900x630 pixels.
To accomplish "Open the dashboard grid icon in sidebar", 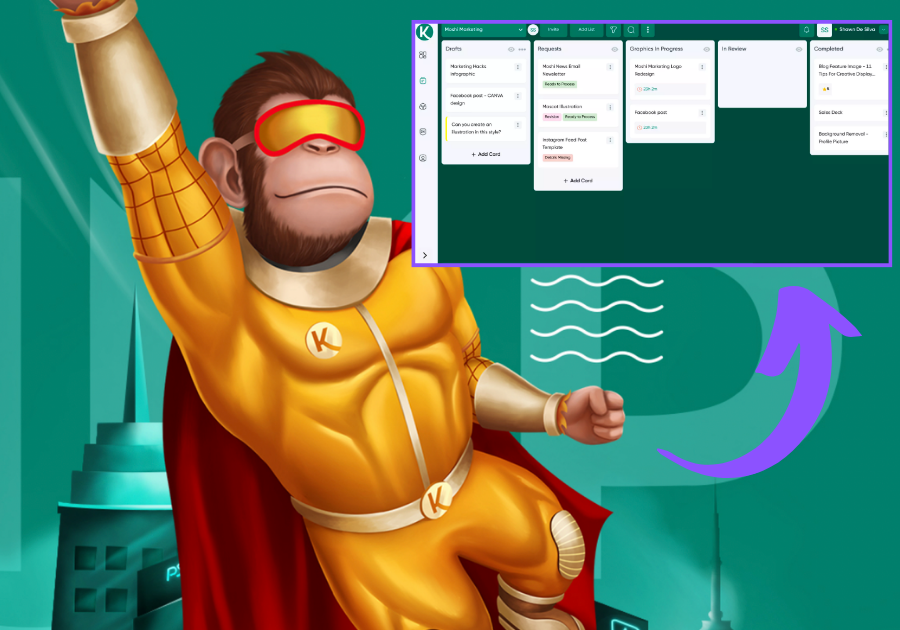I will [423, 56].
